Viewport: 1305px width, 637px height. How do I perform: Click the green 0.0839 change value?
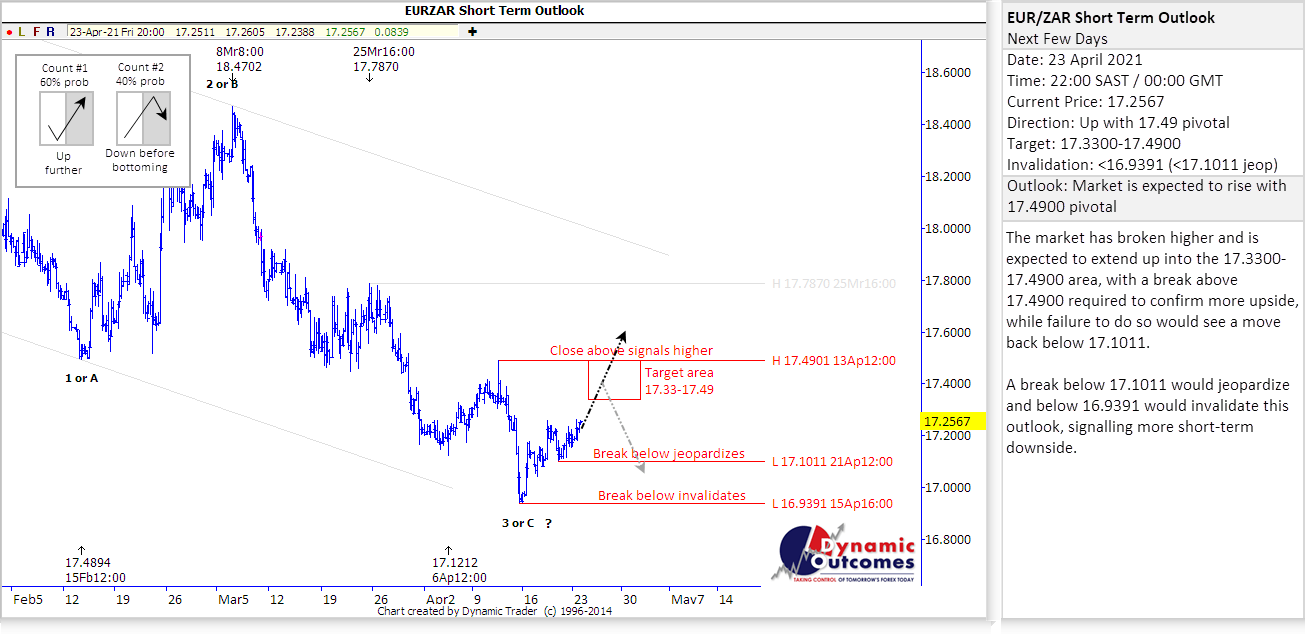[x=391, y=32]
